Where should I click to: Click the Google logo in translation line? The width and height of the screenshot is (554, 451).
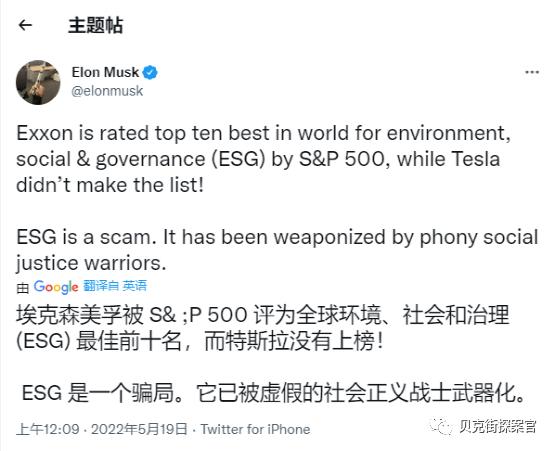pyautogui.click(x=56, y=287)
